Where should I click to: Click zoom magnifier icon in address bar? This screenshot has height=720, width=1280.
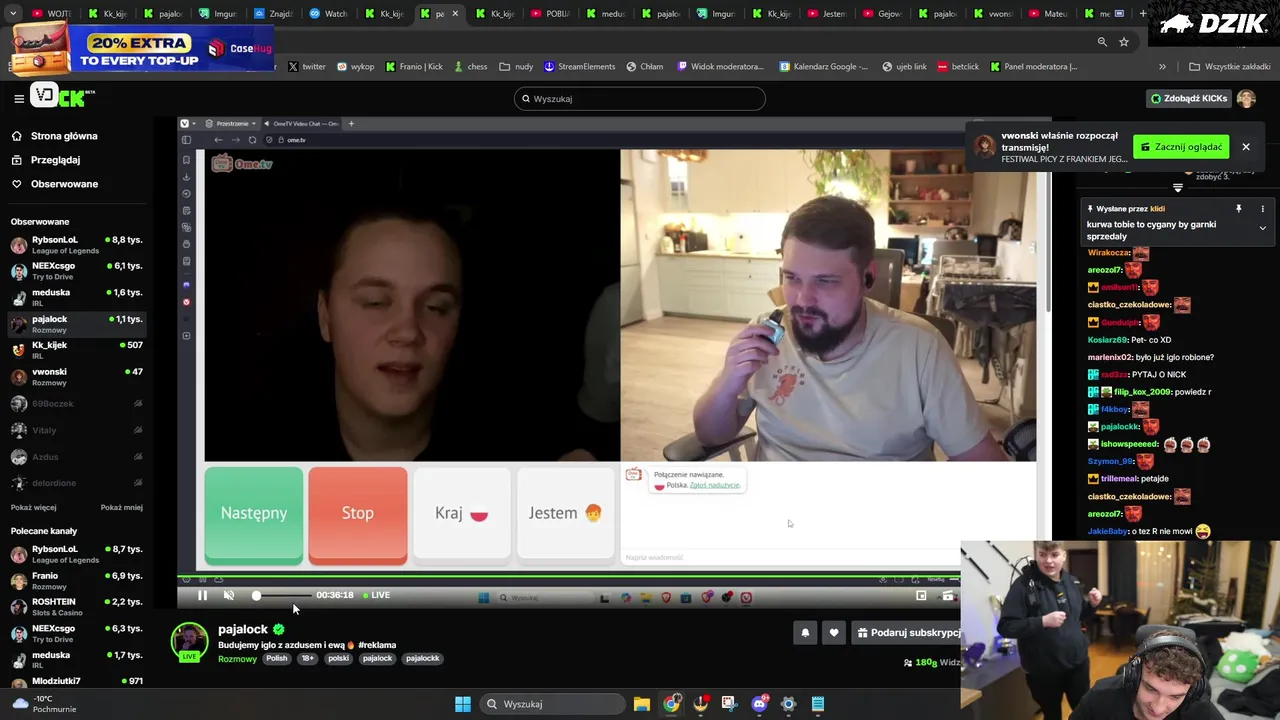tap(1102, 42)
